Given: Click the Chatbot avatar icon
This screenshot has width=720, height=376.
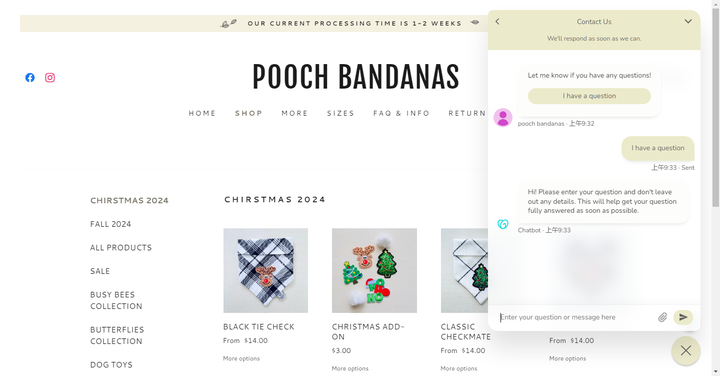Looking at the screenshot, I should coord(503,224).
